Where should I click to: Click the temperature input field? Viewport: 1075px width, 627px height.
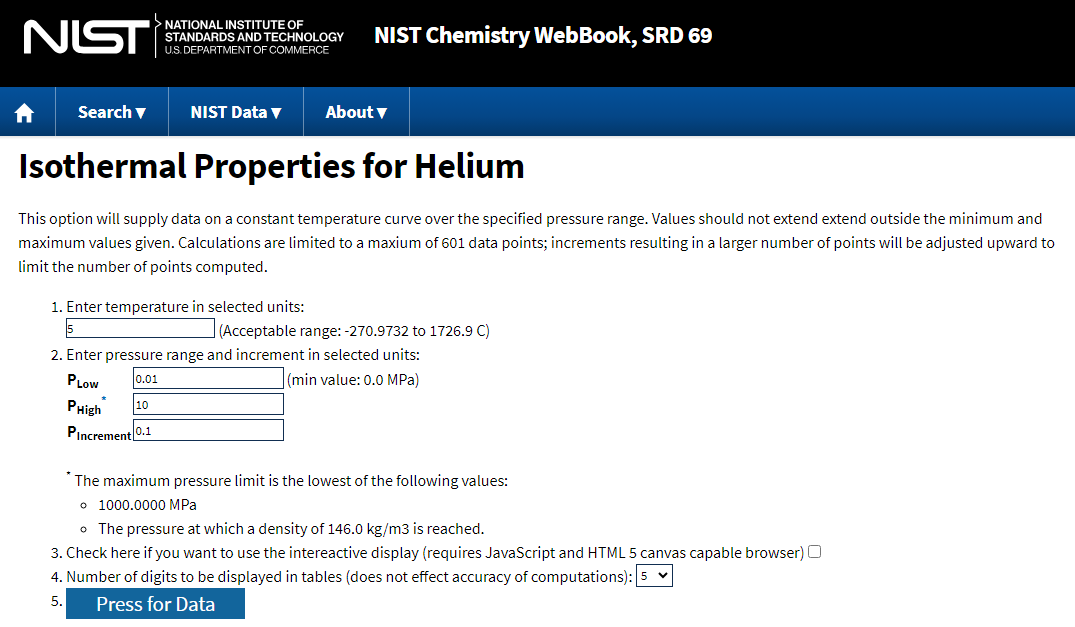coord(140,329)
